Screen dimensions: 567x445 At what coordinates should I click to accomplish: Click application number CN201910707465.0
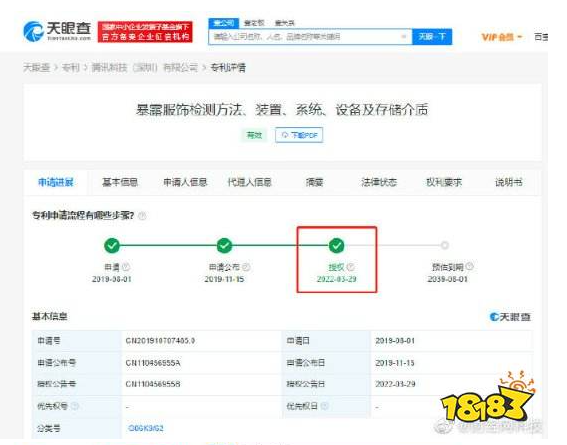pos(160,341)
